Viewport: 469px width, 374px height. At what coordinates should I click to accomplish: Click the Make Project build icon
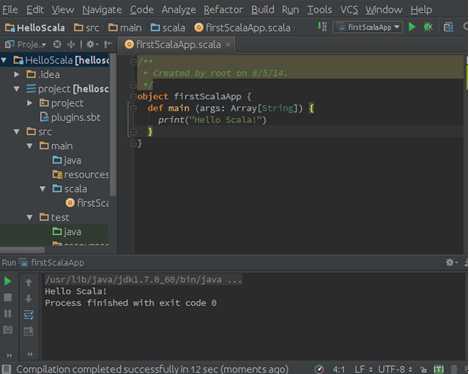(322, 27)
